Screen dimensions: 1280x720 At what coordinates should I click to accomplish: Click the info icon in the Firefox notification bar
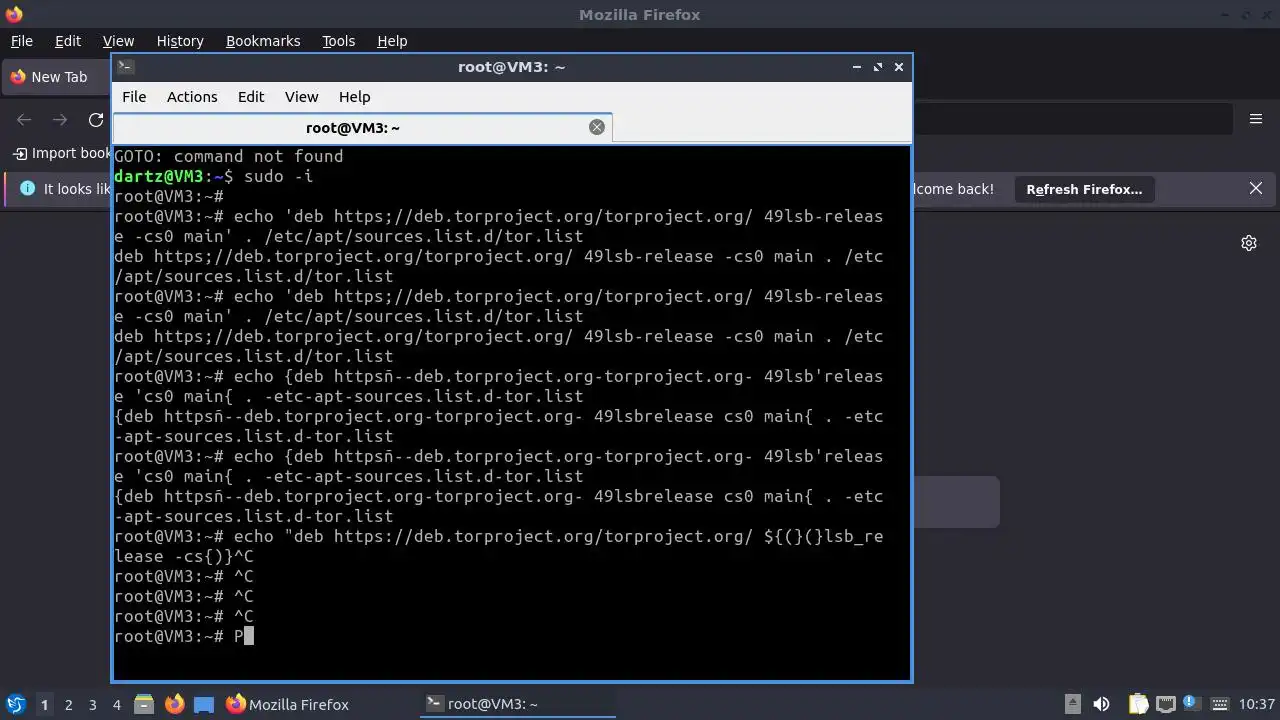coord(27,188)
